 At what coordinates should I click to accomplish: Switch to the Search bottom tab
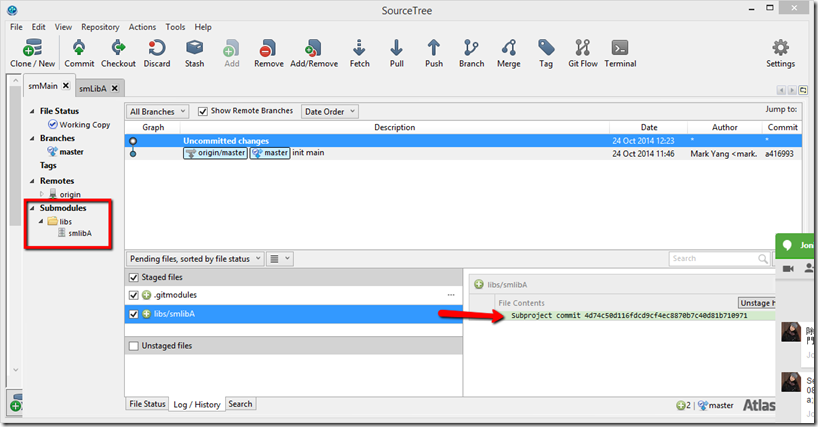pos(240,404)
